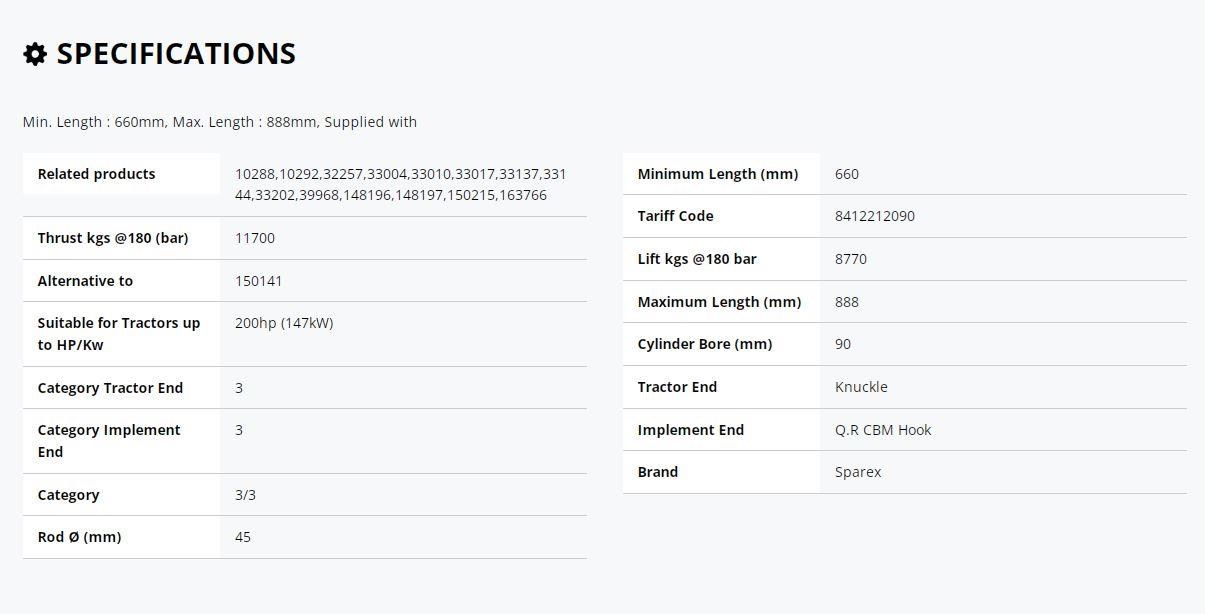Select the Tractor End value Knuckle

pos(861,387)
